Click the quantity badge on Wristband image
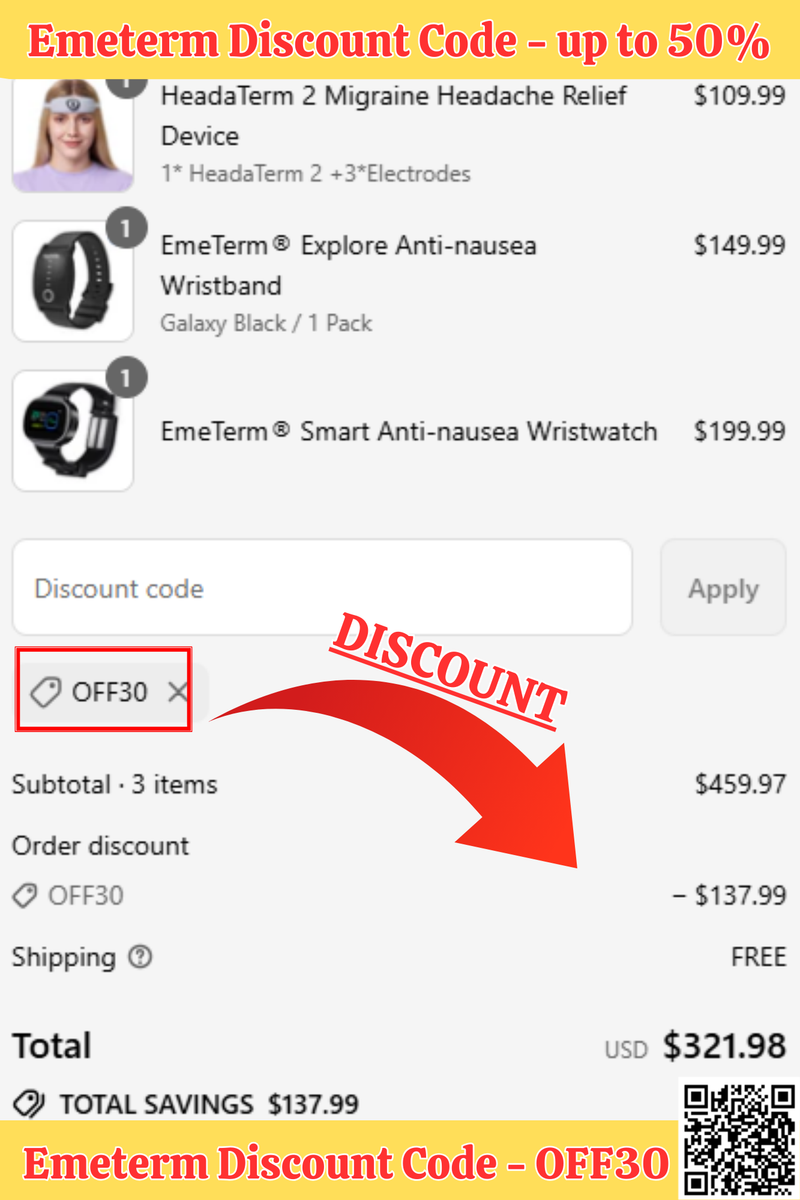Screen dimensions: 800x1200 click(x=125, y=230)
